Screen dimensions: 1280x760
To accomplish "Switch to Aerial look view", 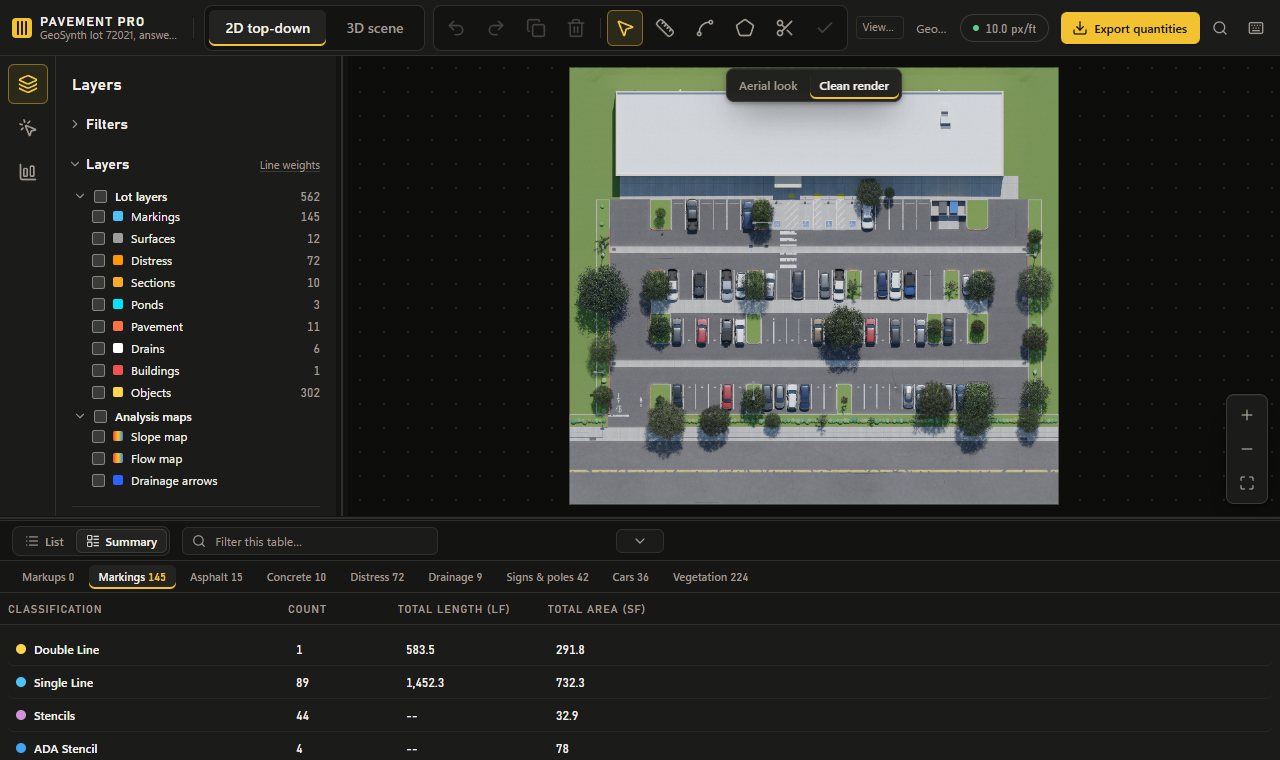I will coord(768,86).
